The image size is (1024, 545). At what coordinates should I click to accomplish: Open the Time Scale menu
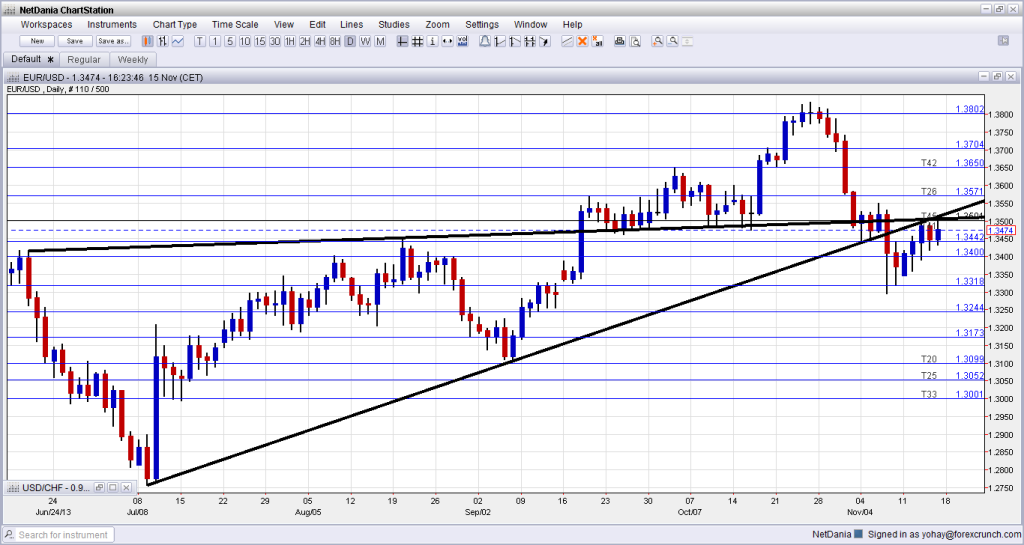pos(235,24)
